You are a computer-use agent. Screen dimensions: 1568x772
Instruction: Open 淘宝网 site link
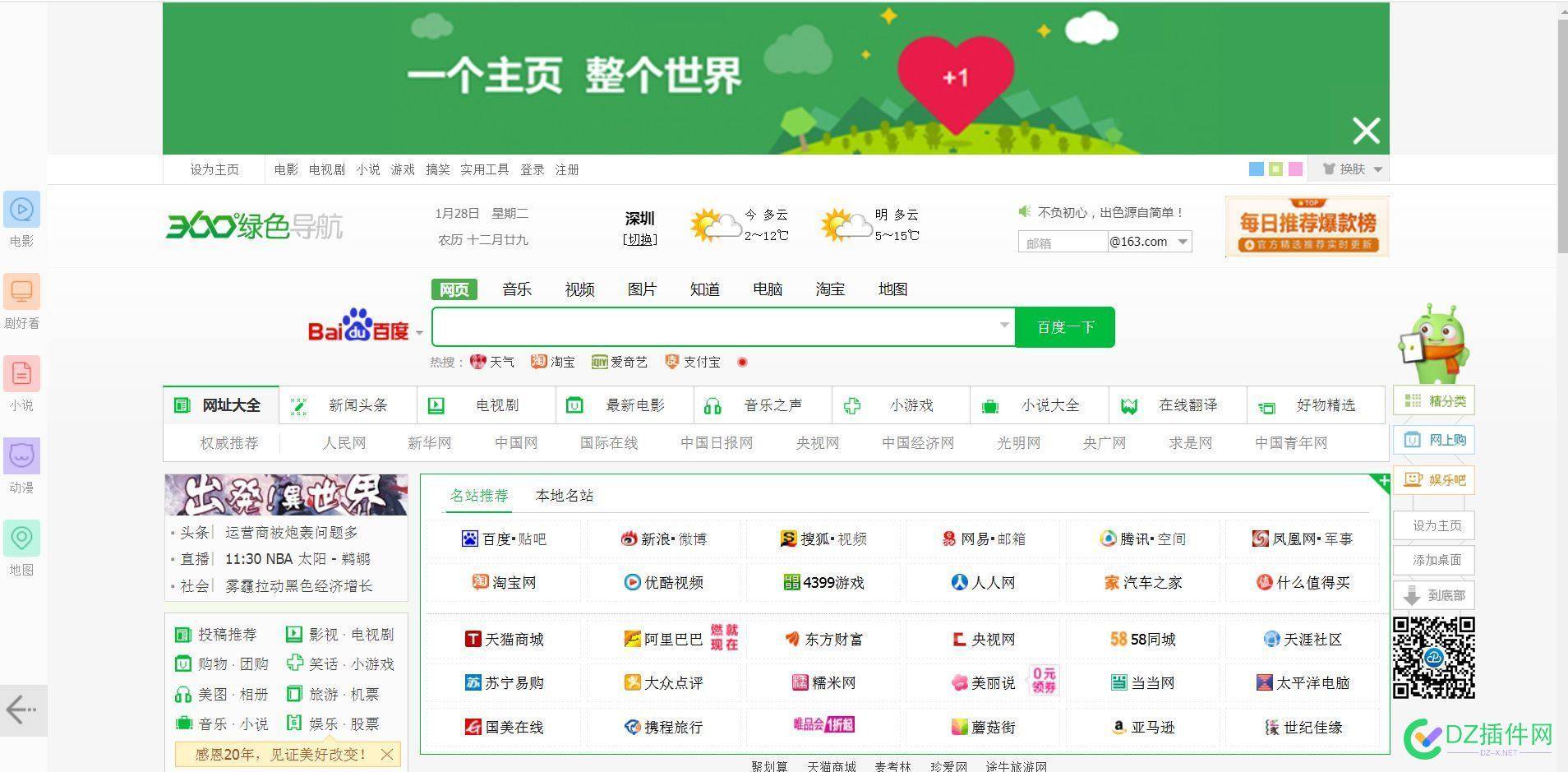(x=504, y=583)
